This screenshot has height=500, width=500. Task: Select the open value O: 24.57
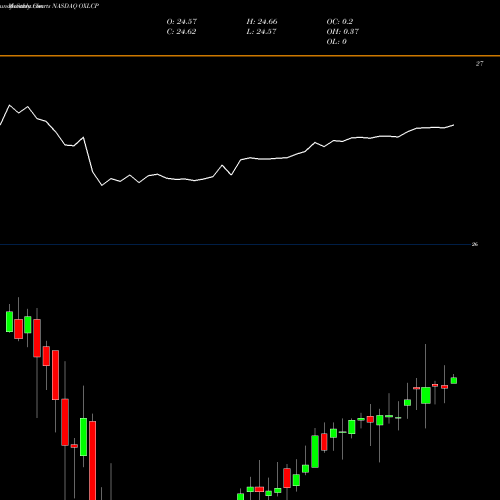point(182,21)
